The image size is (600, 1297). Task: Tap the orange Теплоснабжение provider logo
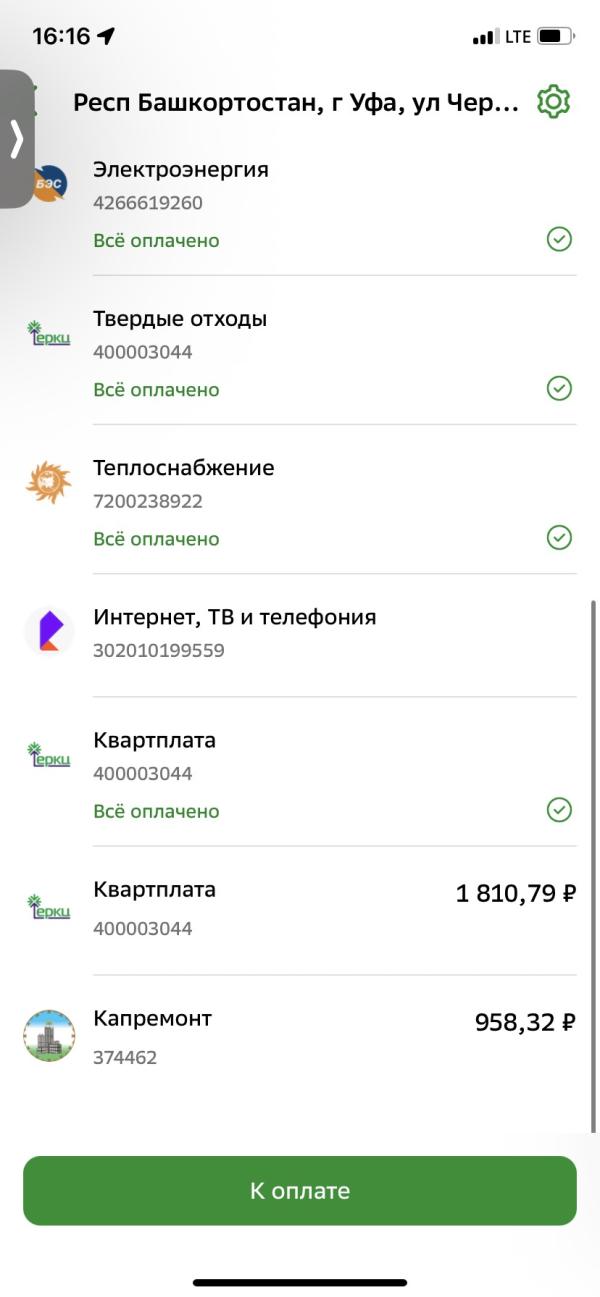point(49,482)
